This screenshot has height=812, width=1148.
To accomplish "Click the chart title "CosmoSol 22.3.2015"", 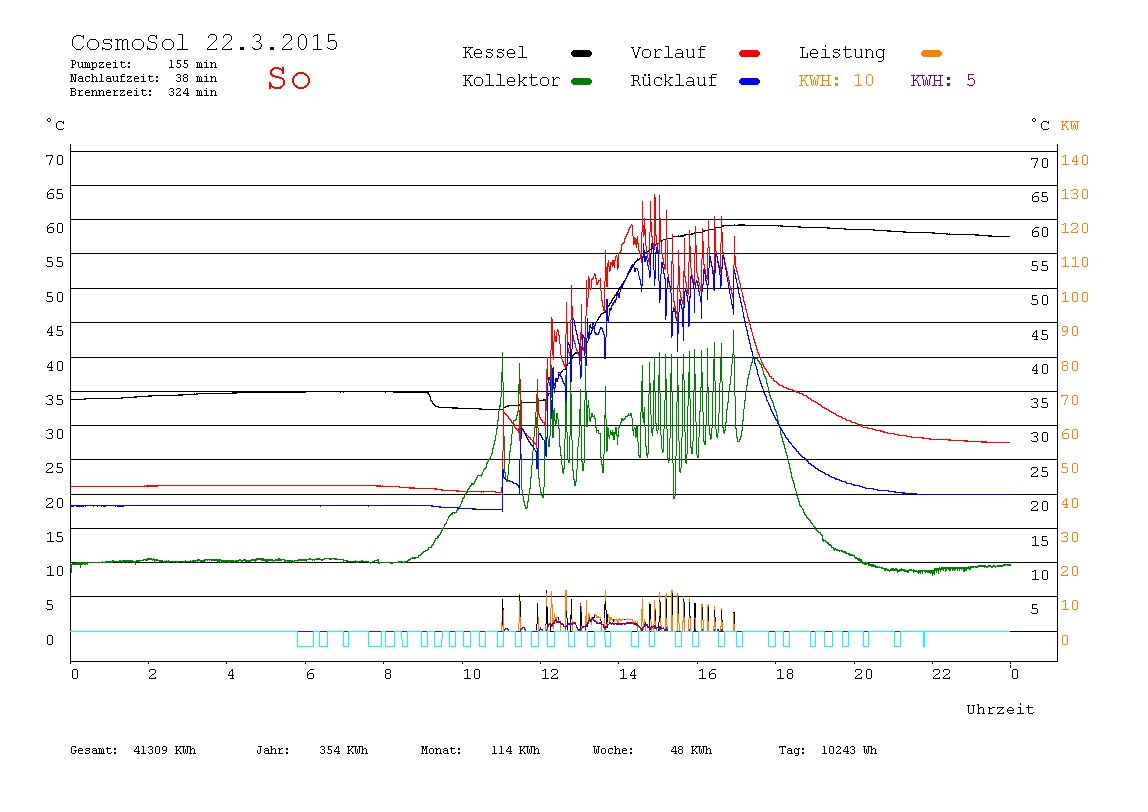I will tap(204, 42).
